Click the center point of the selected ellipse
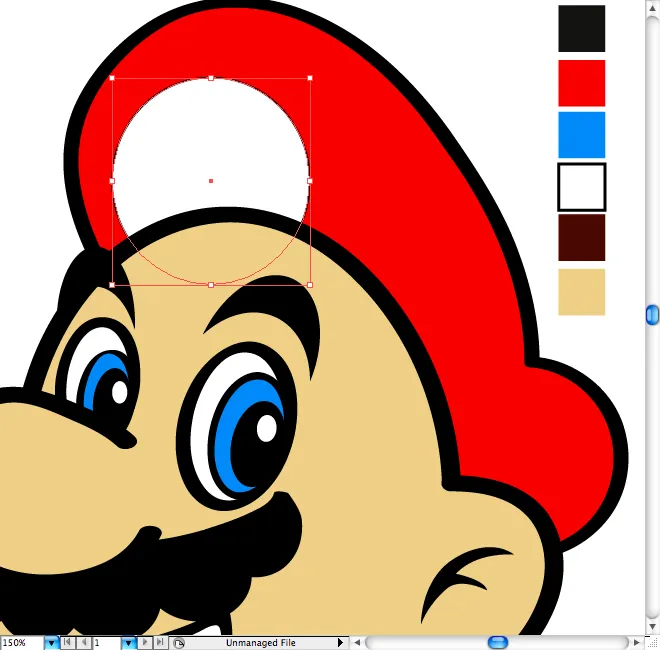660x650 pixels. pos(211,181)
